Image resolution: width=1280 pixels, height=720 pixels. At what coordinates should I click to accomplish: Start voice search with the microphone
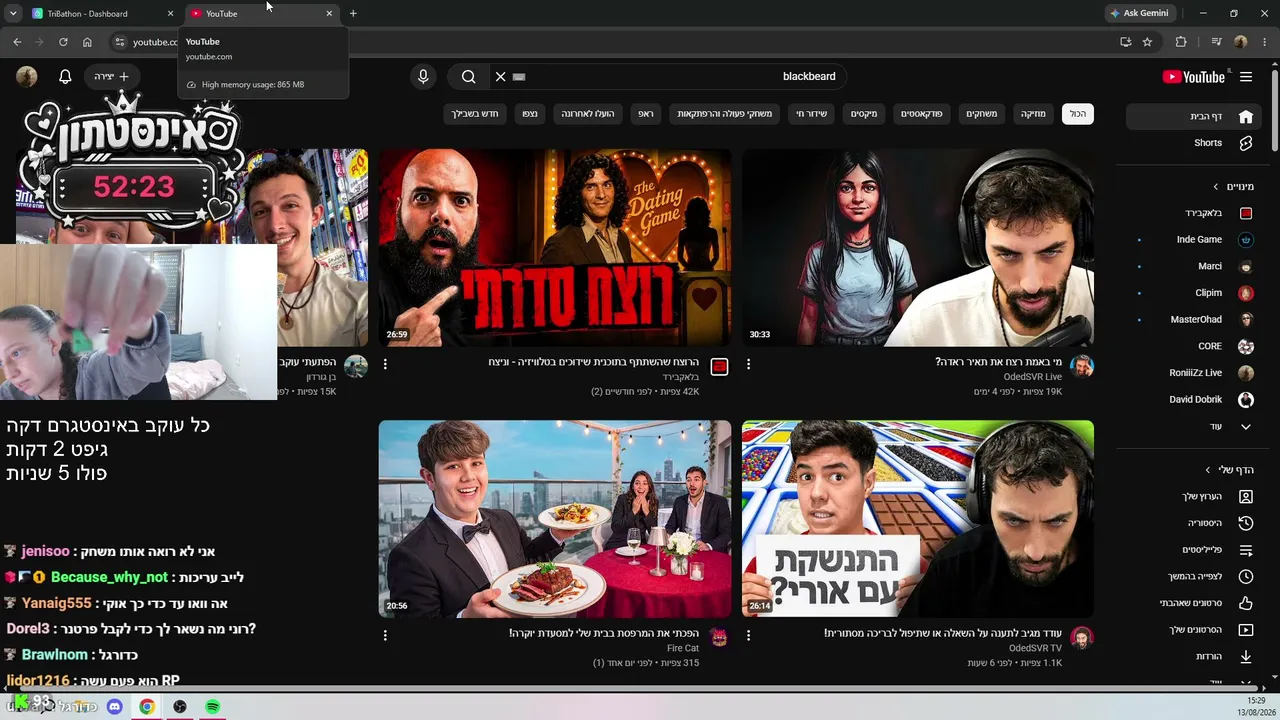point(423,77)
